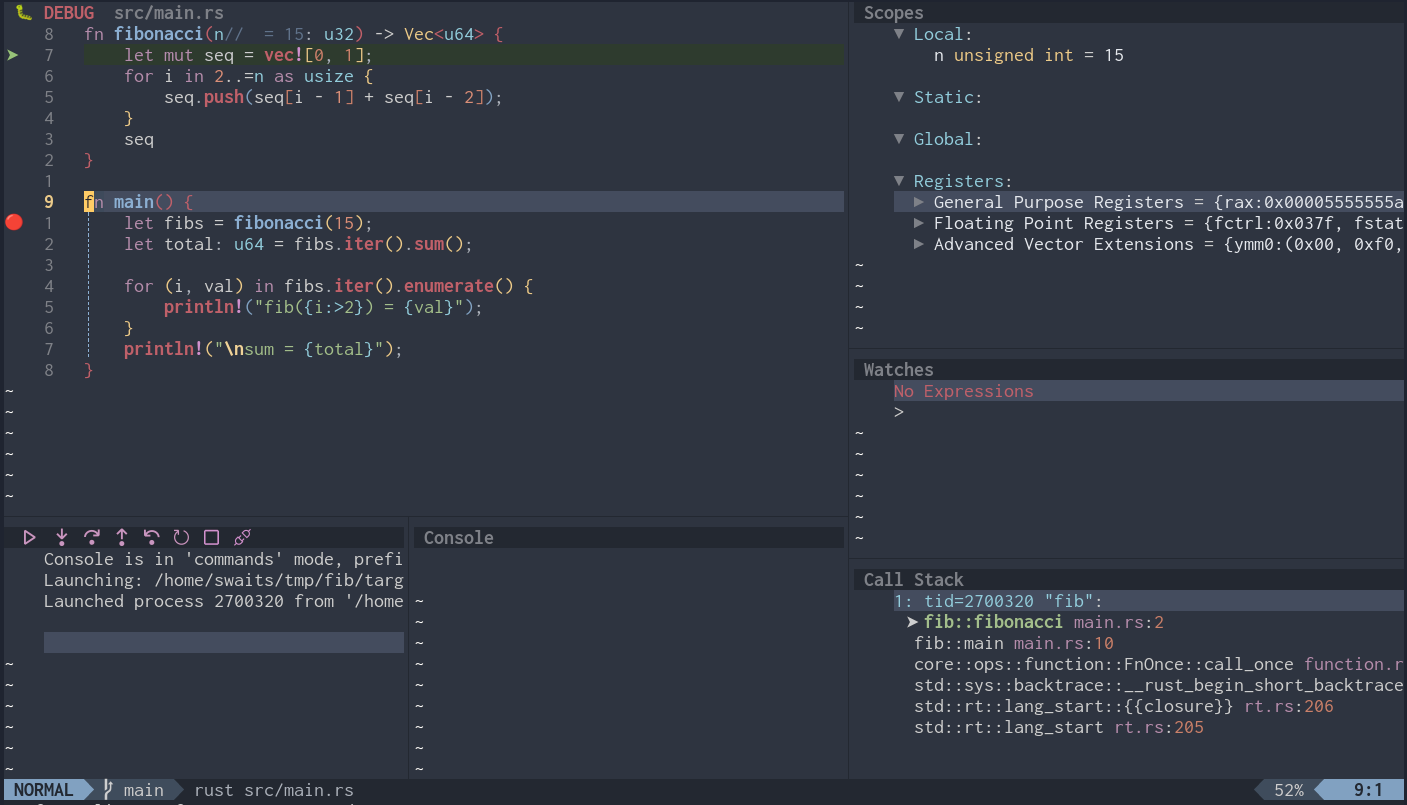This screenshot has height=805, width=1407.
Task: Click the current-frame arrow beside fib::fibonacci
Action: [912, 622]
